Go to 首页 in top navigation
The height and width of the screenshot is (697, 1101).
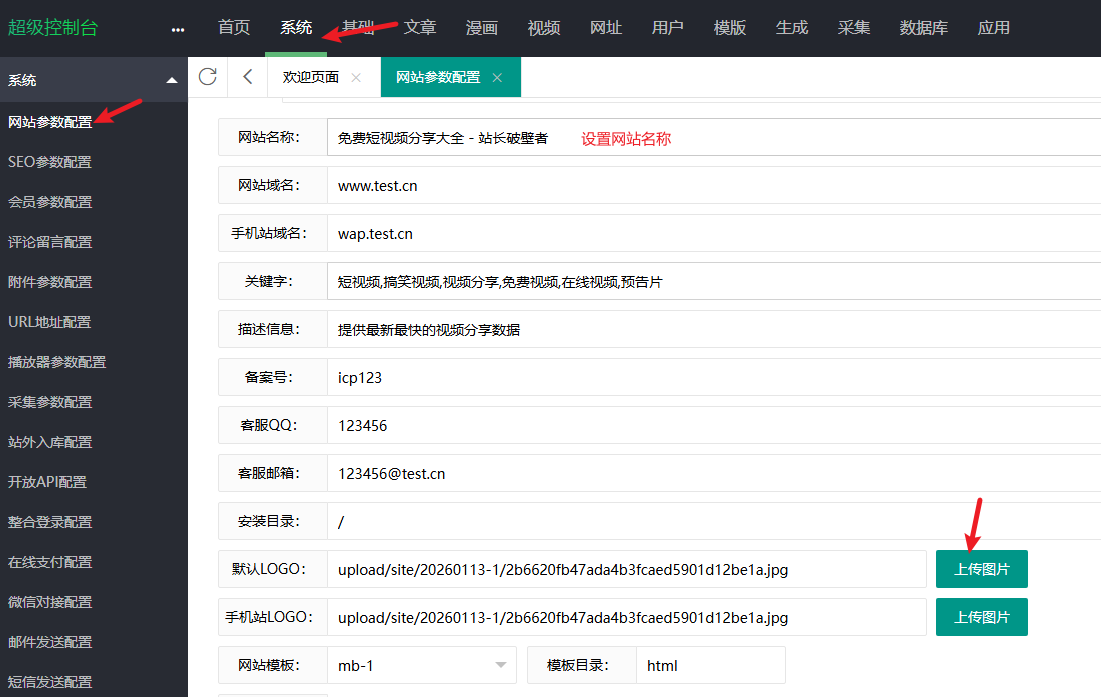pos(234,28)
